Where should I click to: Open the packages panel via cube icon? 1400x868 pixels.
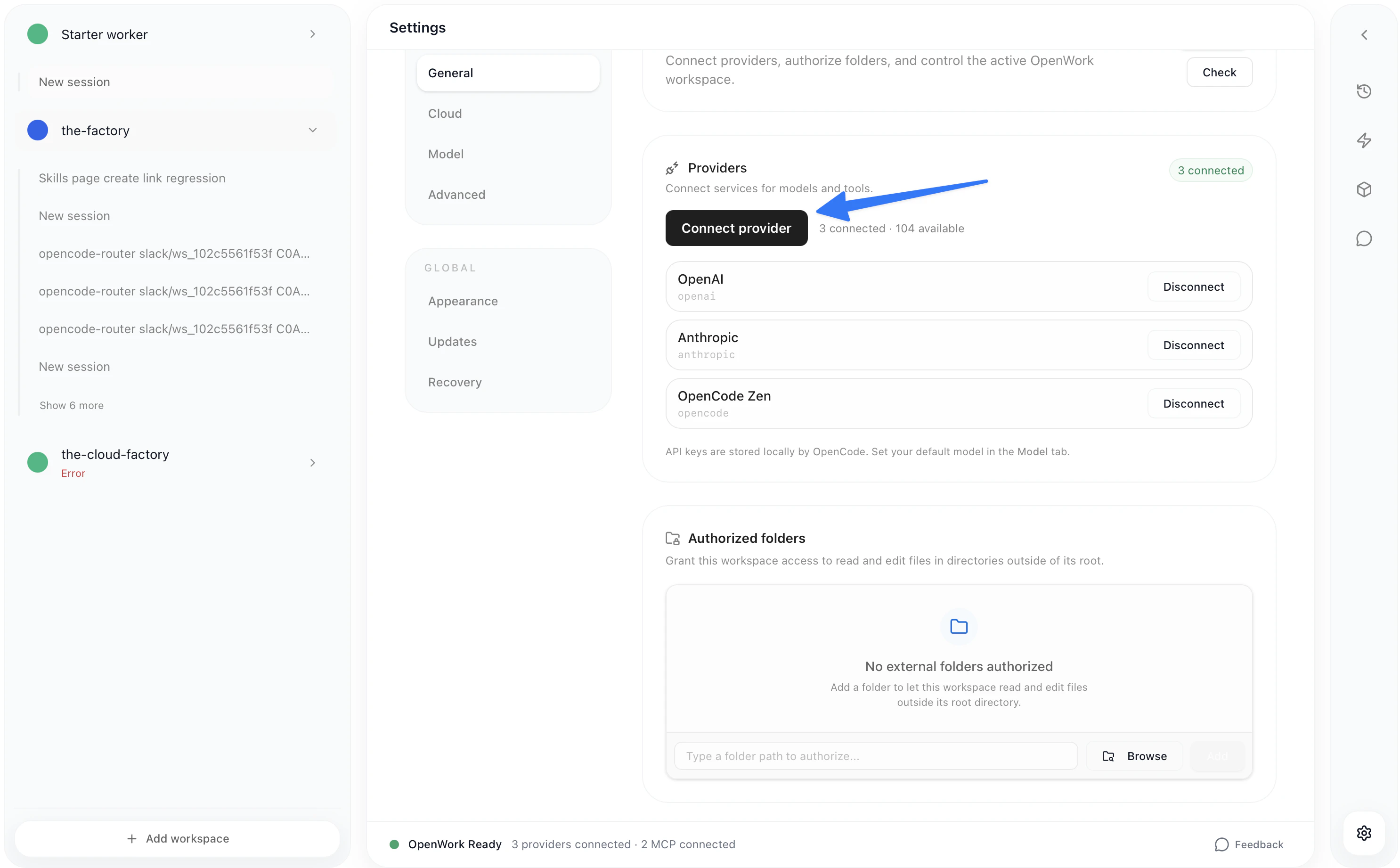[x=1364, y=189]
